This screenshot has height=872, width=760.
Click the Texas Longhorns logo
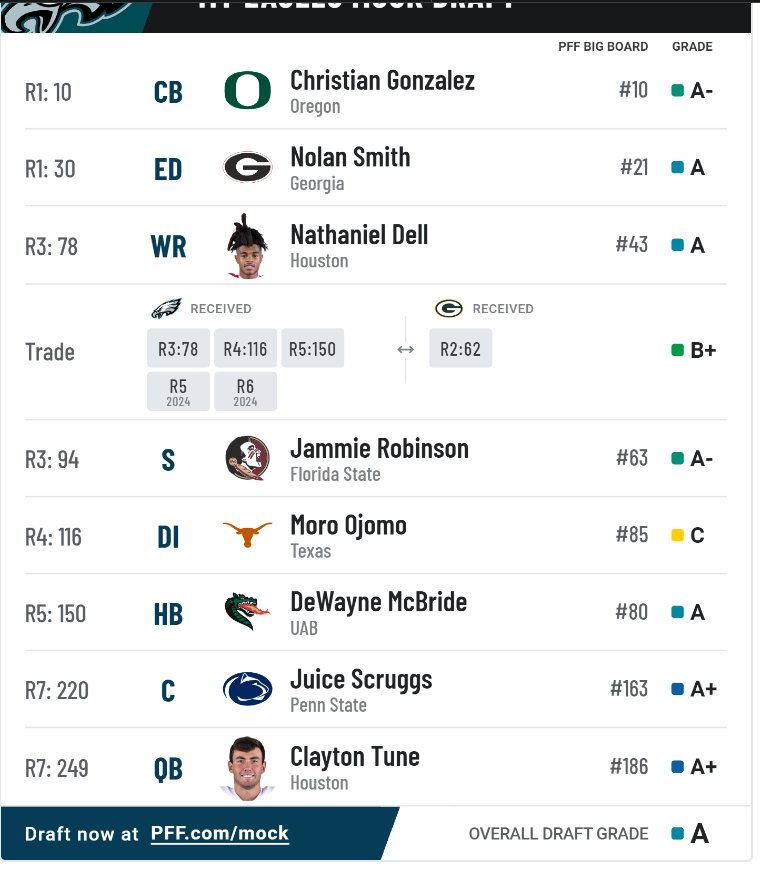click(x=247, y=535)
